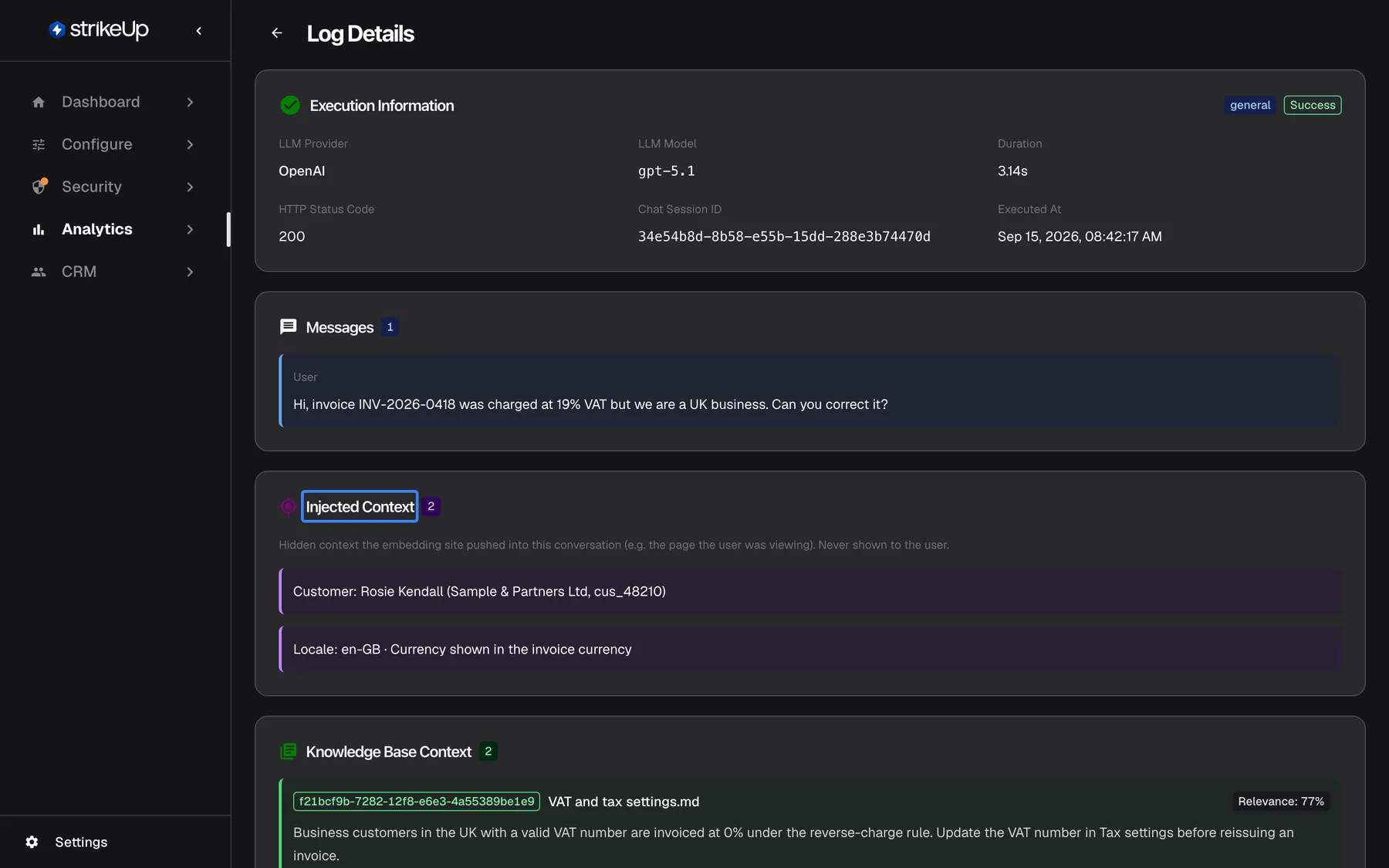Expand the CRM menu chevron
1389x868 pixels.
190,272
